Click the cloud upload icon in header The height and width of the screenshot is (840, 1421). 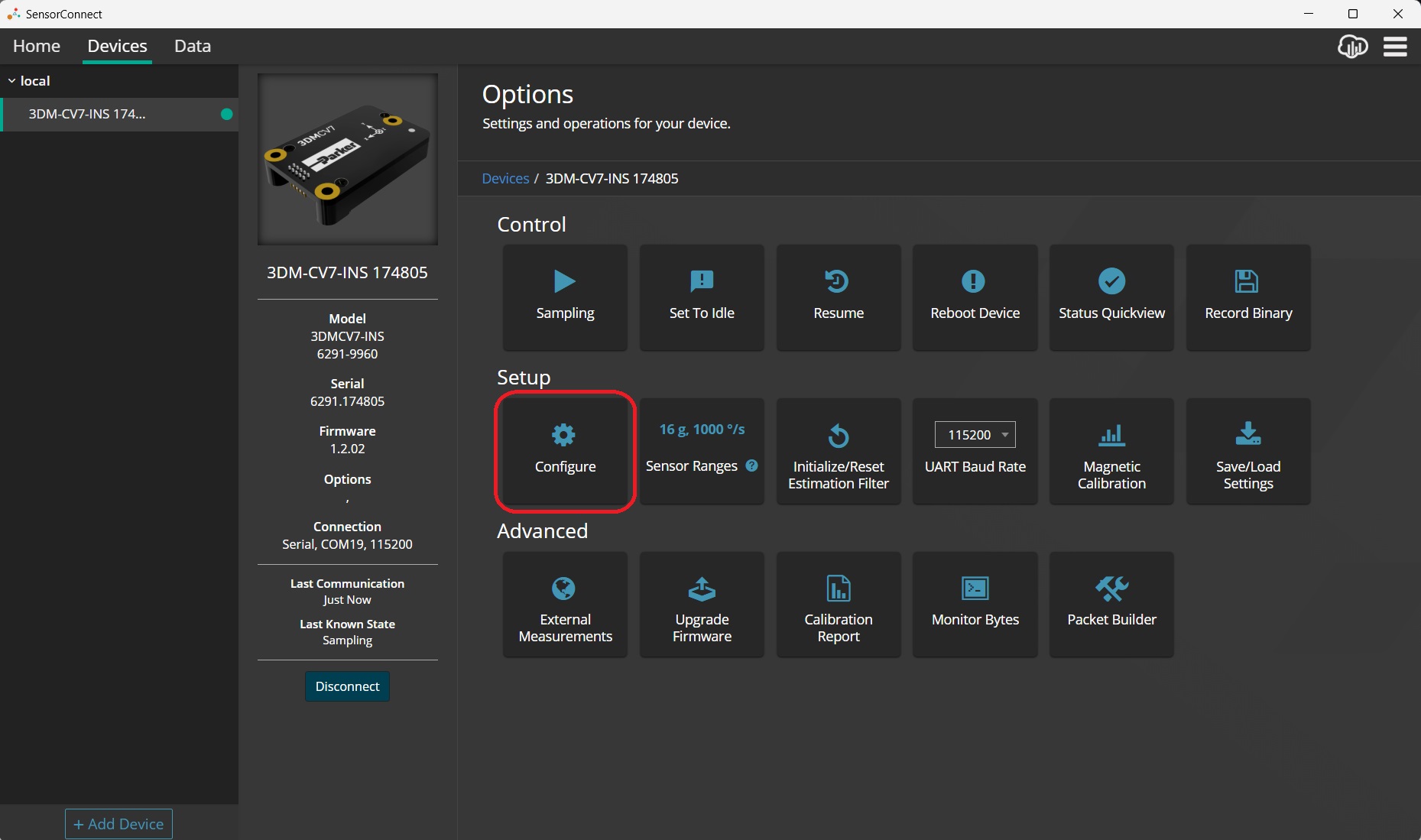(1352, 47)
